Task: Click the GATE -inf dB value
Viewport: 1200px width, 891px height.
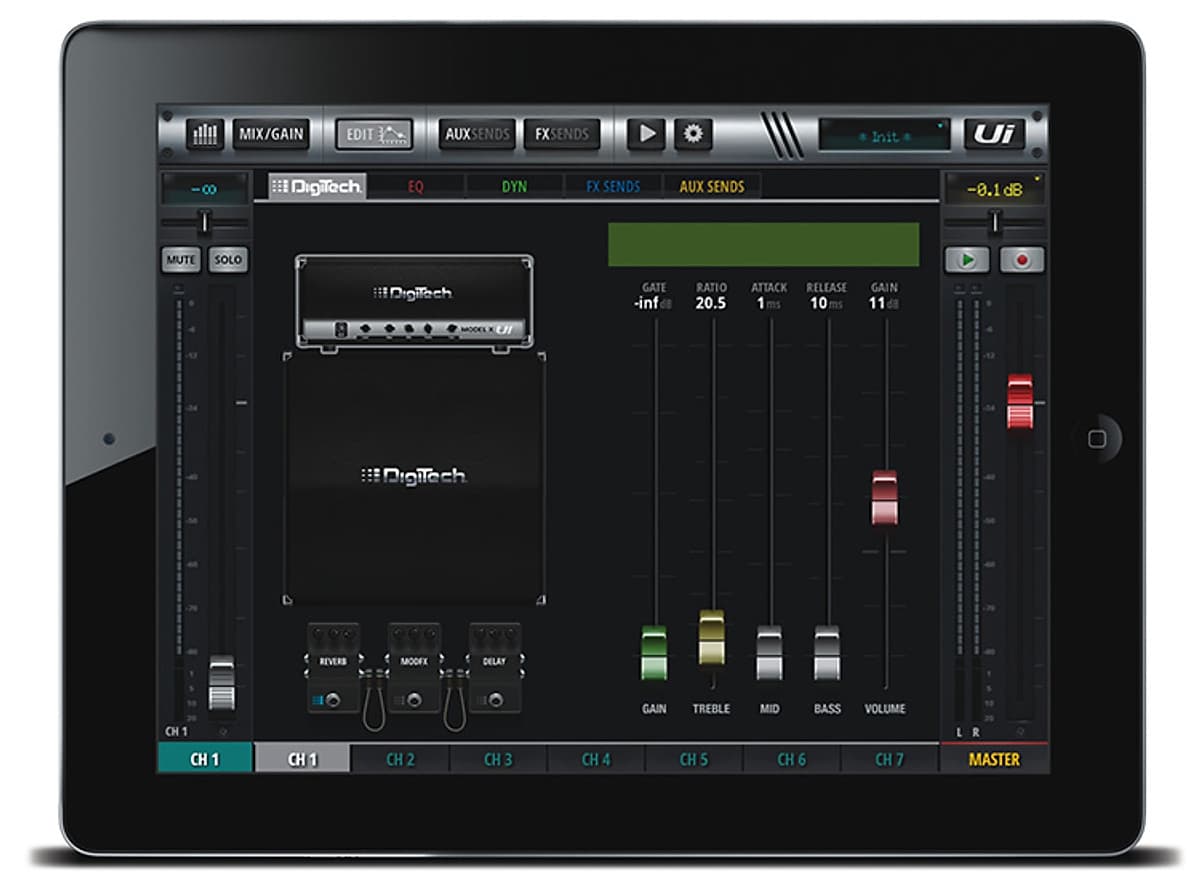Action: [x=654, y=303]
